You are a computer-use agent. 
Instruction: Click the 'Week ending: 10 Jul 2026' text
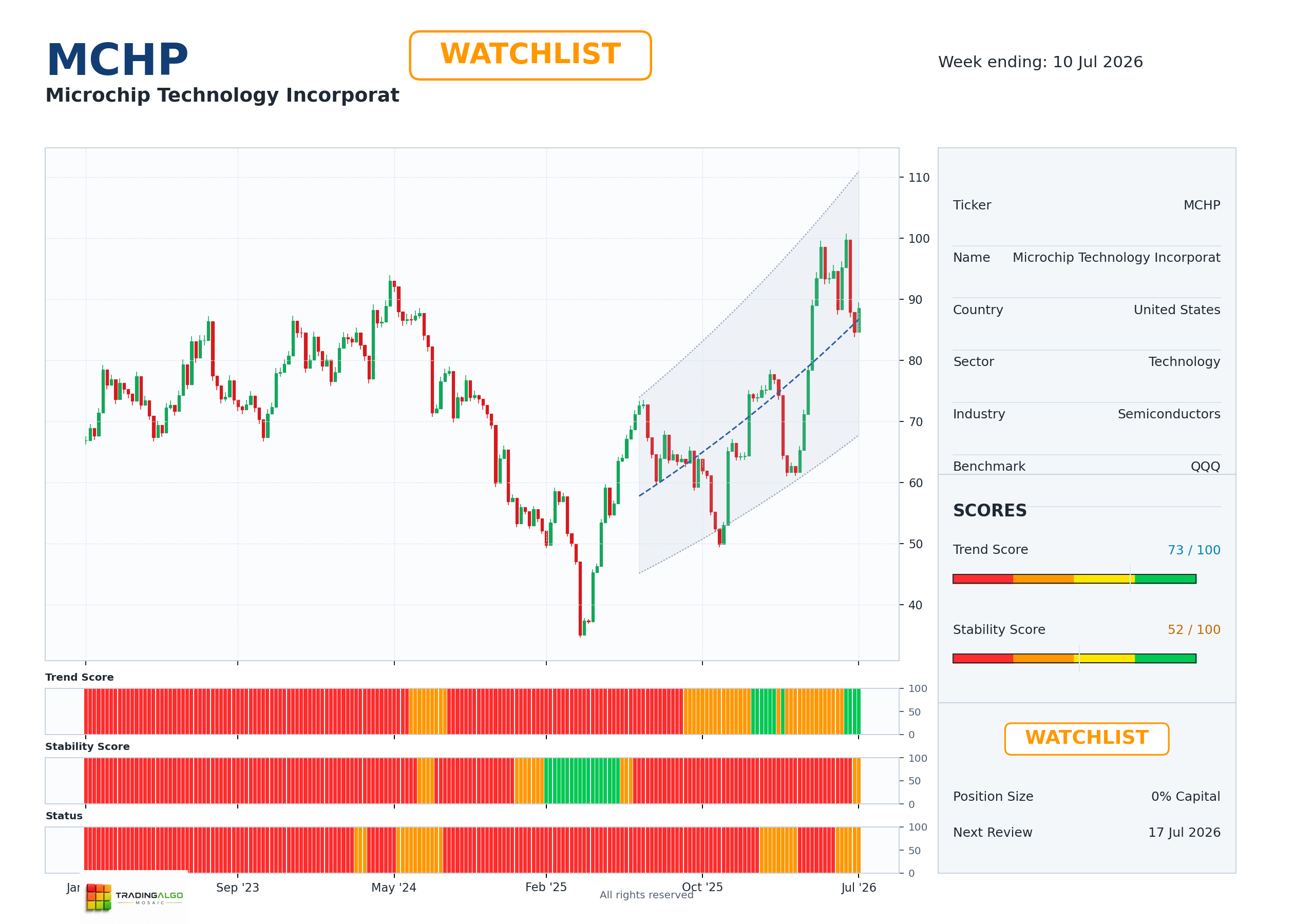(1040, 62)
